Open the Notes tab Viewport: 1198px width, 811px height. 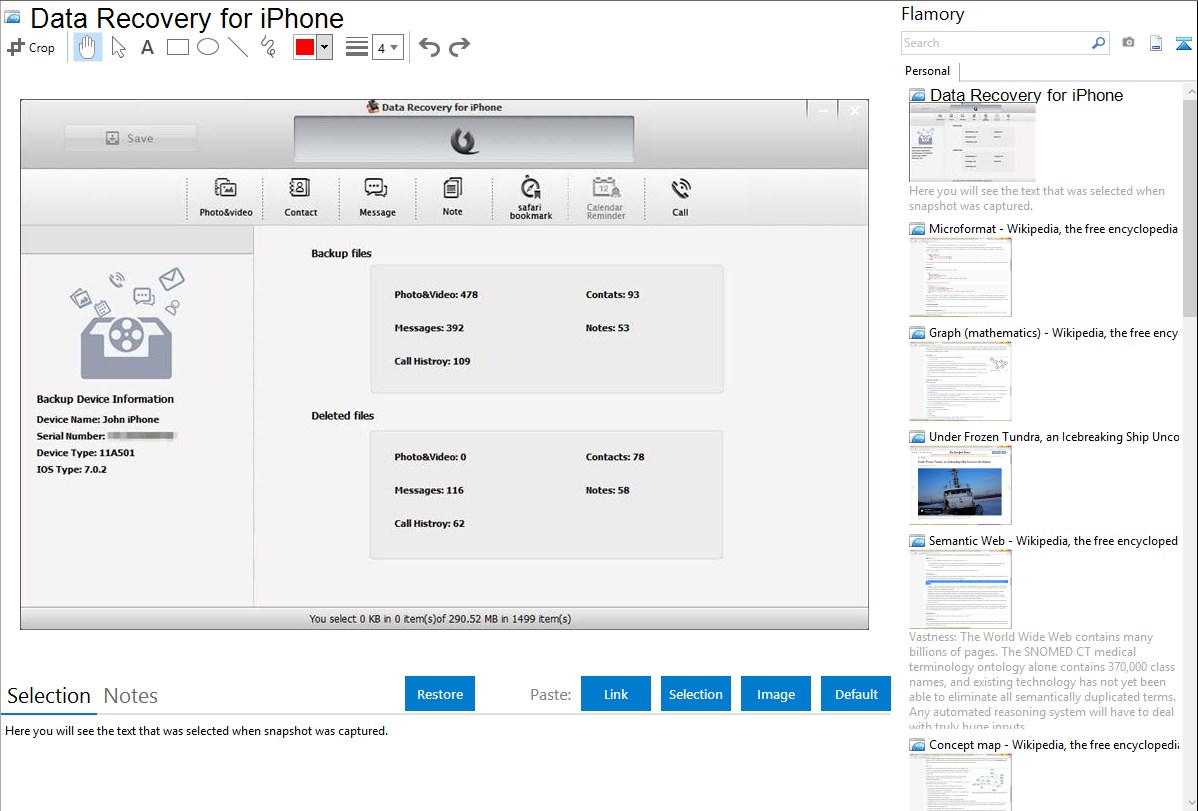click(131, 696)
